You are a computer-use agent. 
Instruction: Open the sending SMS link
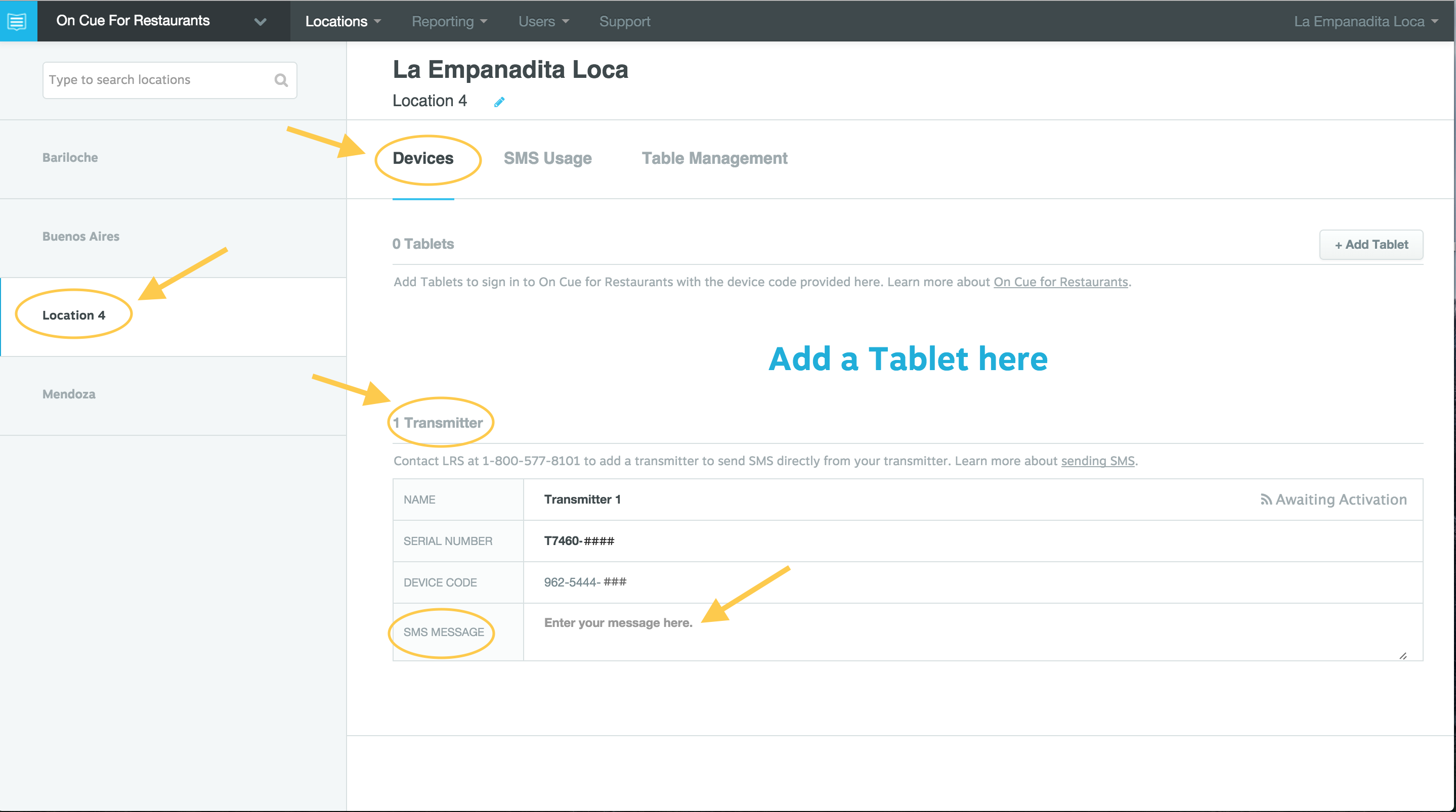click(1097, 461)
